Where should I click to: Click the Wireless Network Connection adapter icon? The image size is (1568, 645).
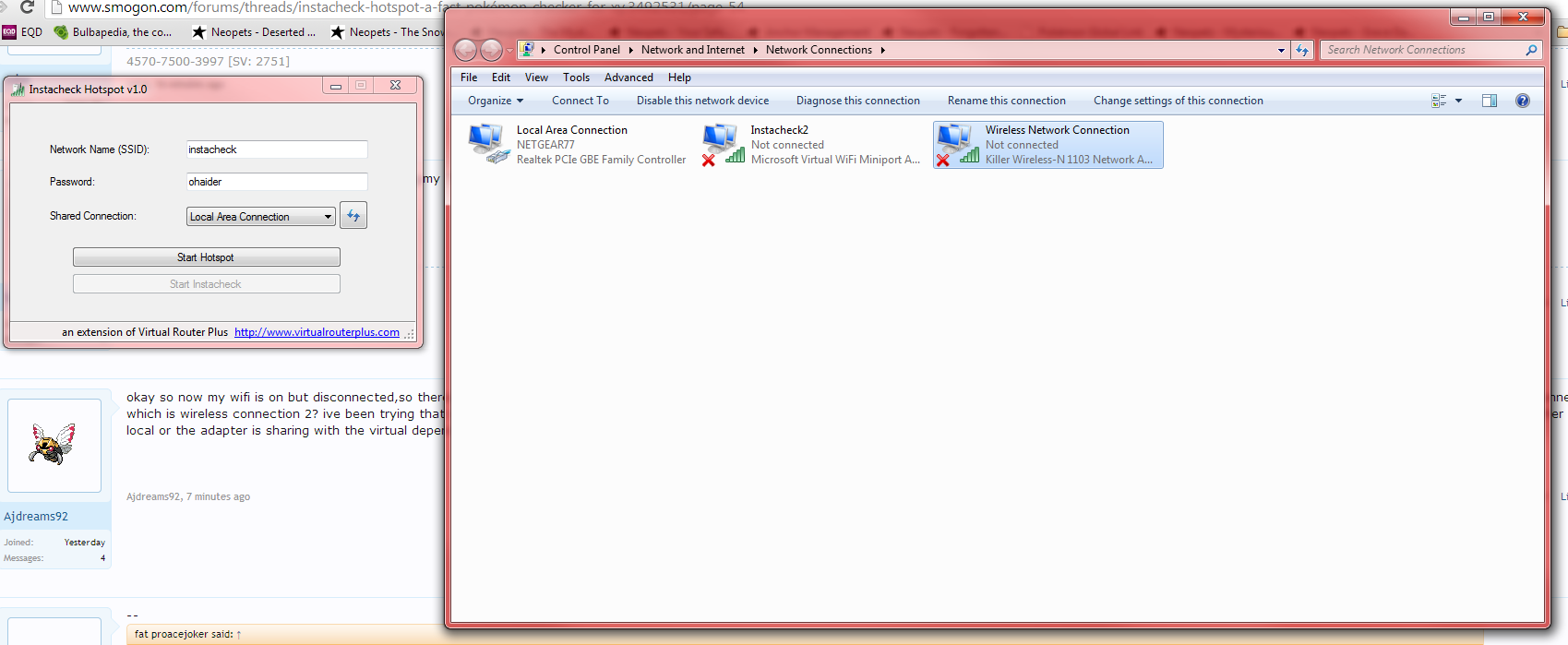[x=958, y=144]
